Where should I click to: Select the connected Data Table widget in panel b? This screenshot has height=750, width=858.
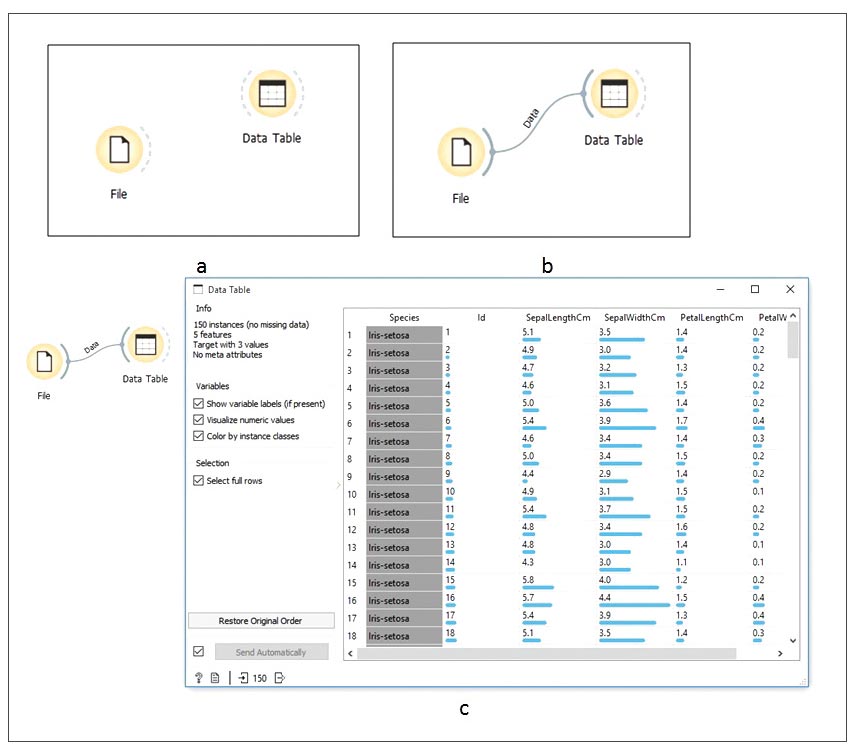pos(614,97)
